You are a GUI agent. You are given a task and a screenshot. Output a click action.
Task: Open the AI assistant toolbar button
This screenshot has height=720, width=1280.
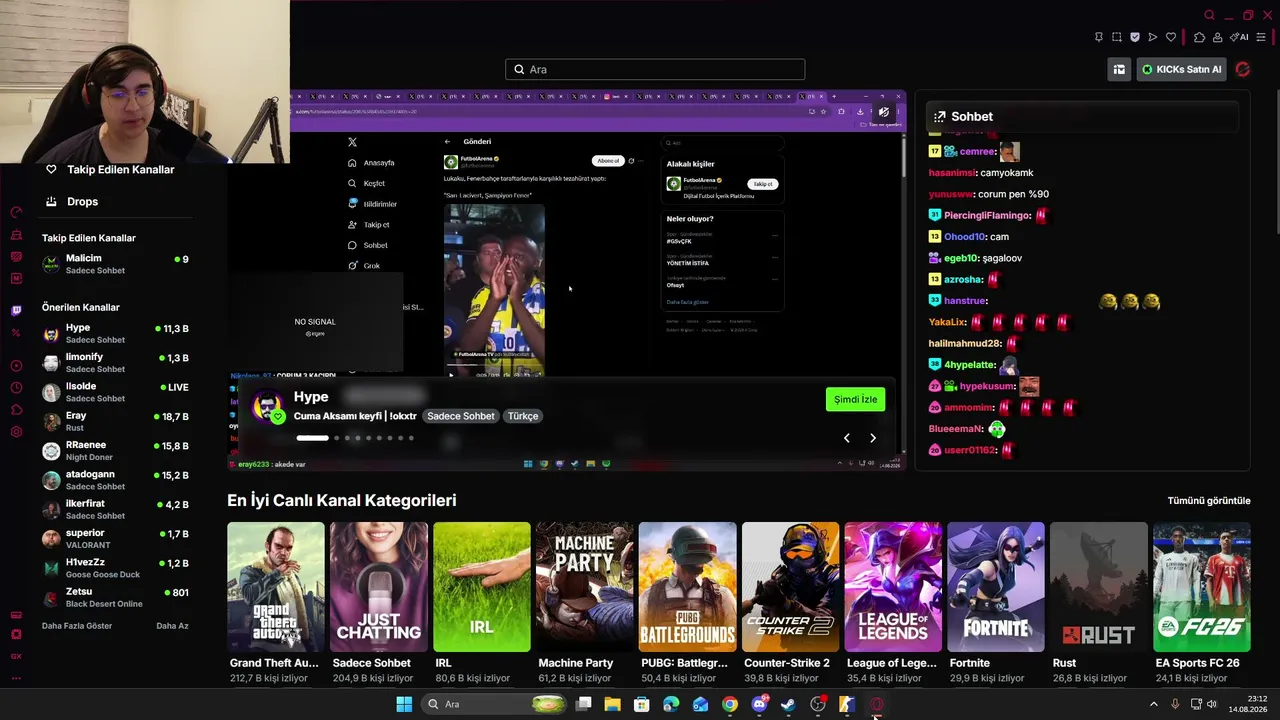click(1241, 37)
